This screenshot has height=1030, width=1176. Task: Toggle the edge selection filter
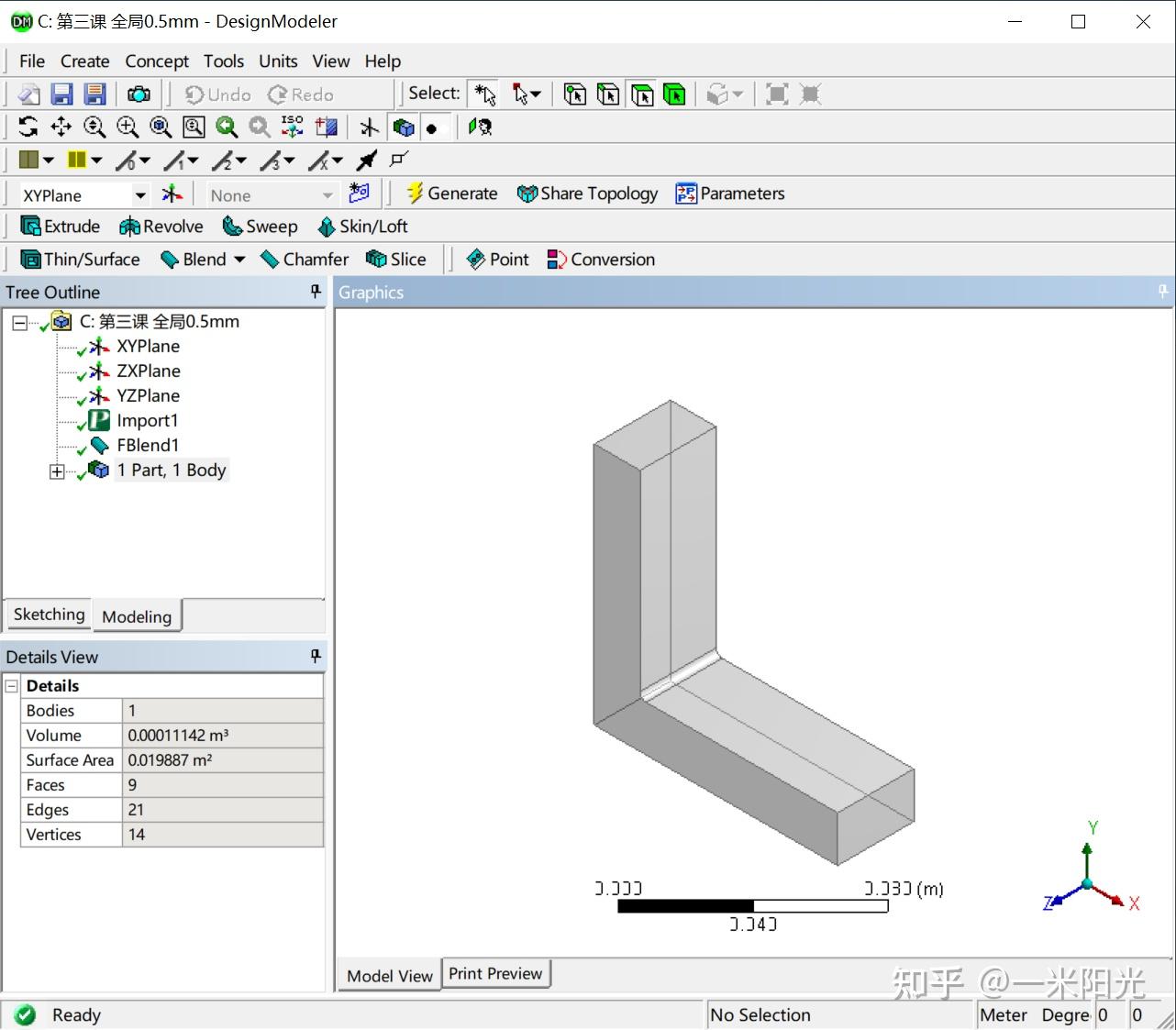(608, 94)
